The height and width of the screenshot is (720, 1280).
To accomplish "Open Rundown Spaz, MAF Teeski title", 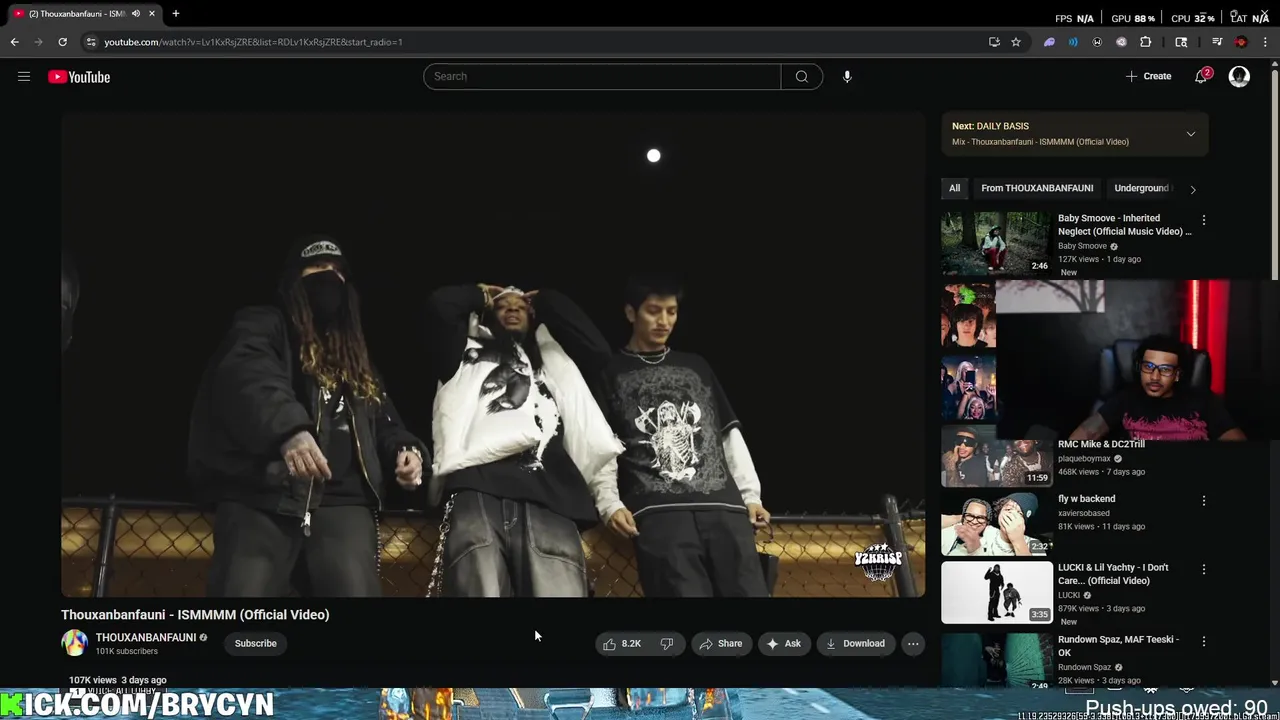I will (1119, 646).
